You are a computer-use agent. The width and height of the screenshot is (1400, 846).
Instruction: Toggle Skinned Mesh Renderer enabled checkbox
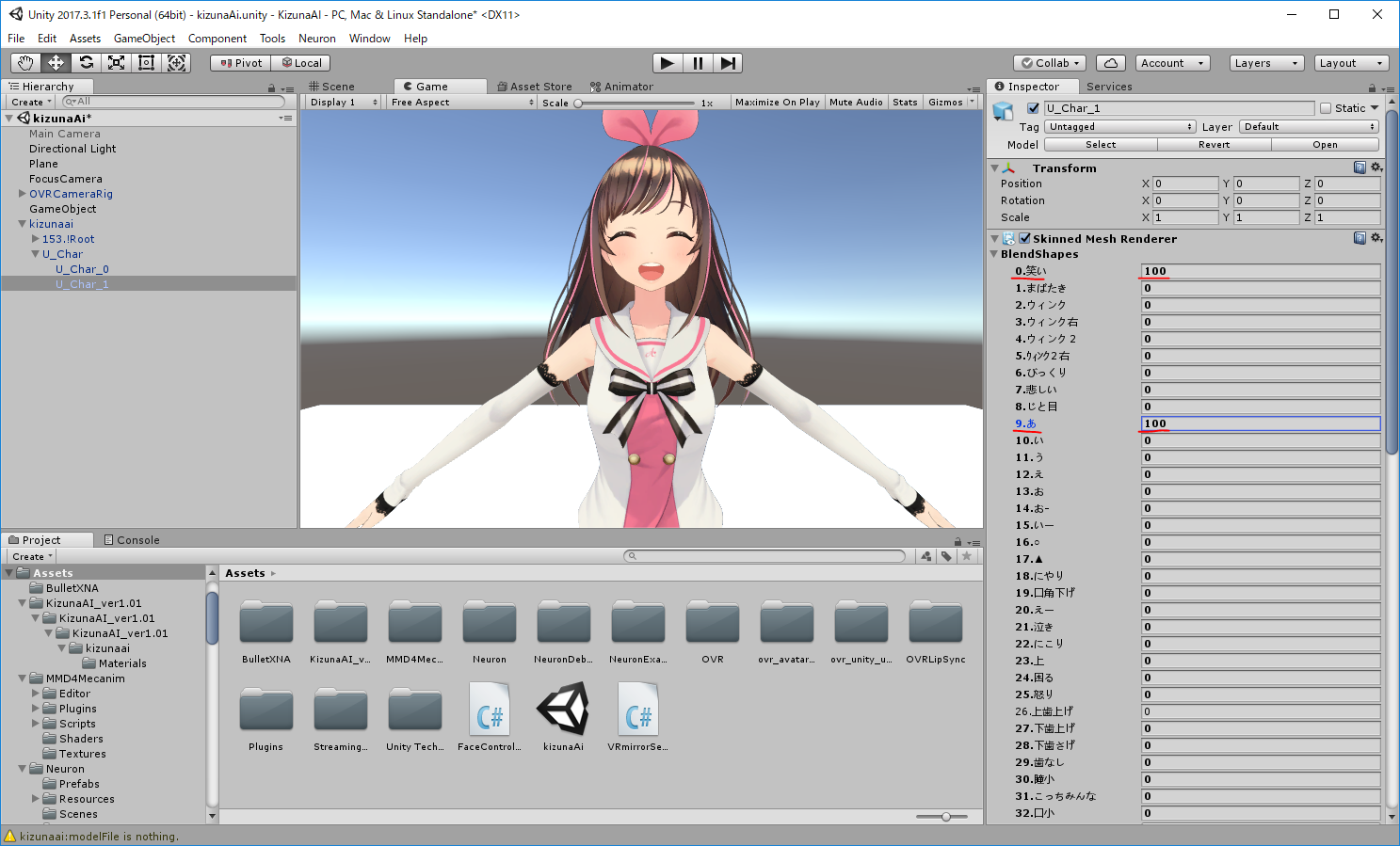click(1024, 238)
